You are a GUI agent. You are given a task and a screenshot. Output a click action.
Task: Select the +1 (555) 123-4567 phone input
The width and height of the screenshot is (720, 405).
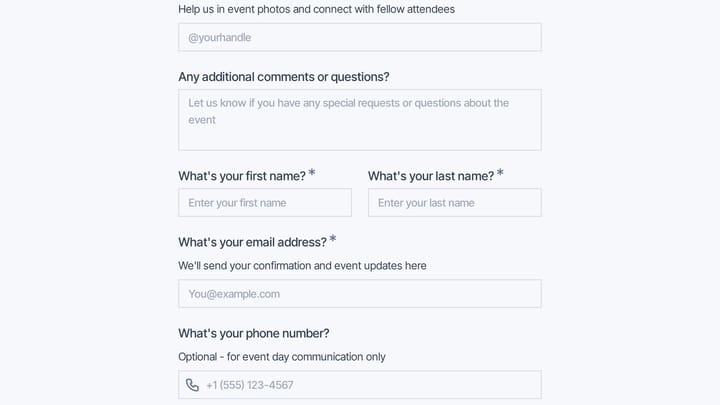360,385
